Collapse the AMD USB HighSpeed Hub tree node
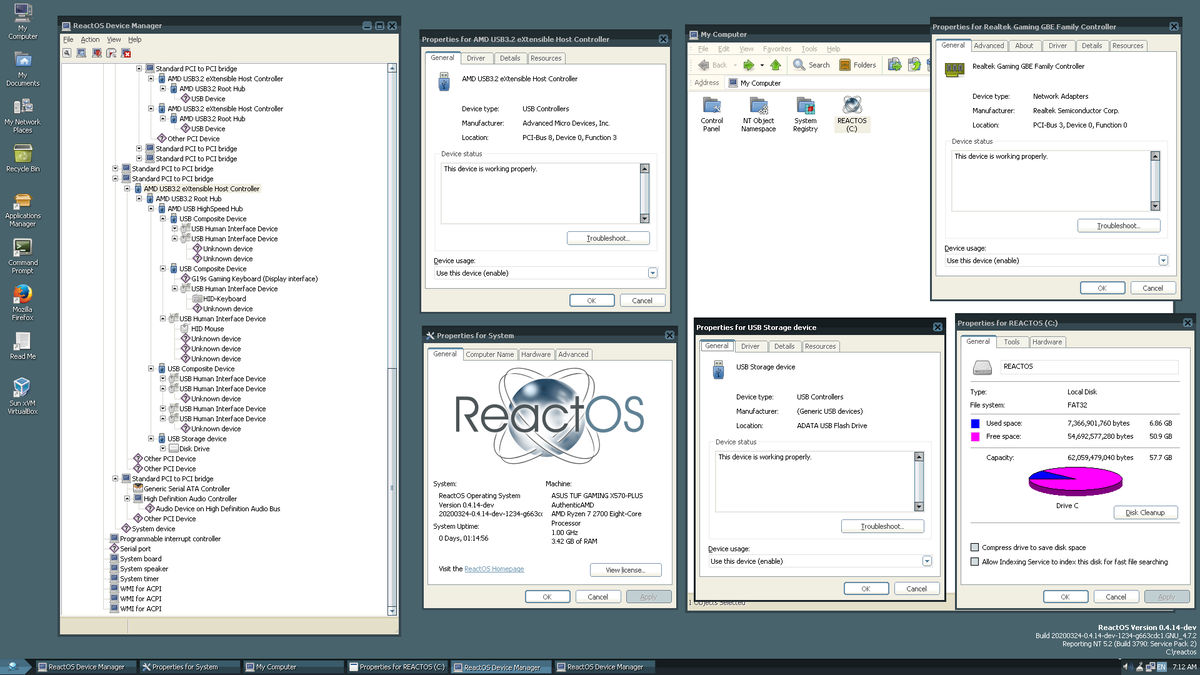Viewport: 1200px width, 675px height. [x=150, y=209]
